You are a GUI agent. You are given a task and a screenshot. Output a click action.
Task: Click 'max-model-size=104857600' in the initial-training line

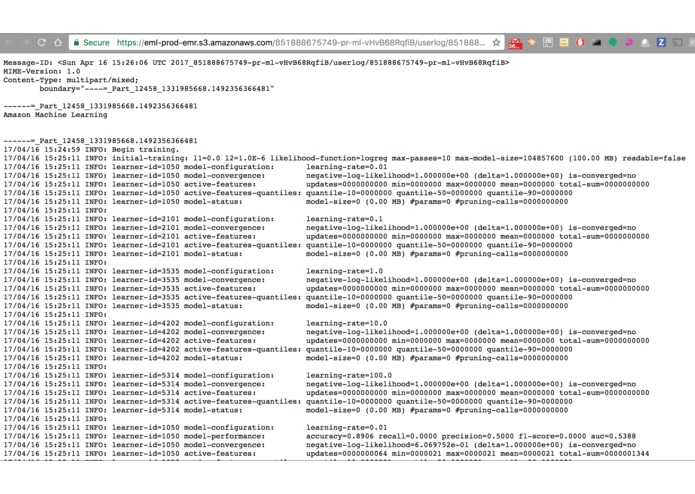coord(509,158)
